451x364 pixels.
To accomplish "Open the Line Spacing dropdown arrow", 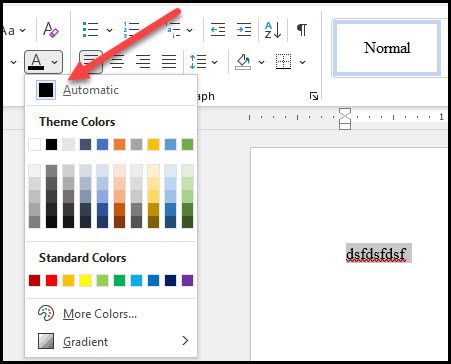I will [215, 62].
